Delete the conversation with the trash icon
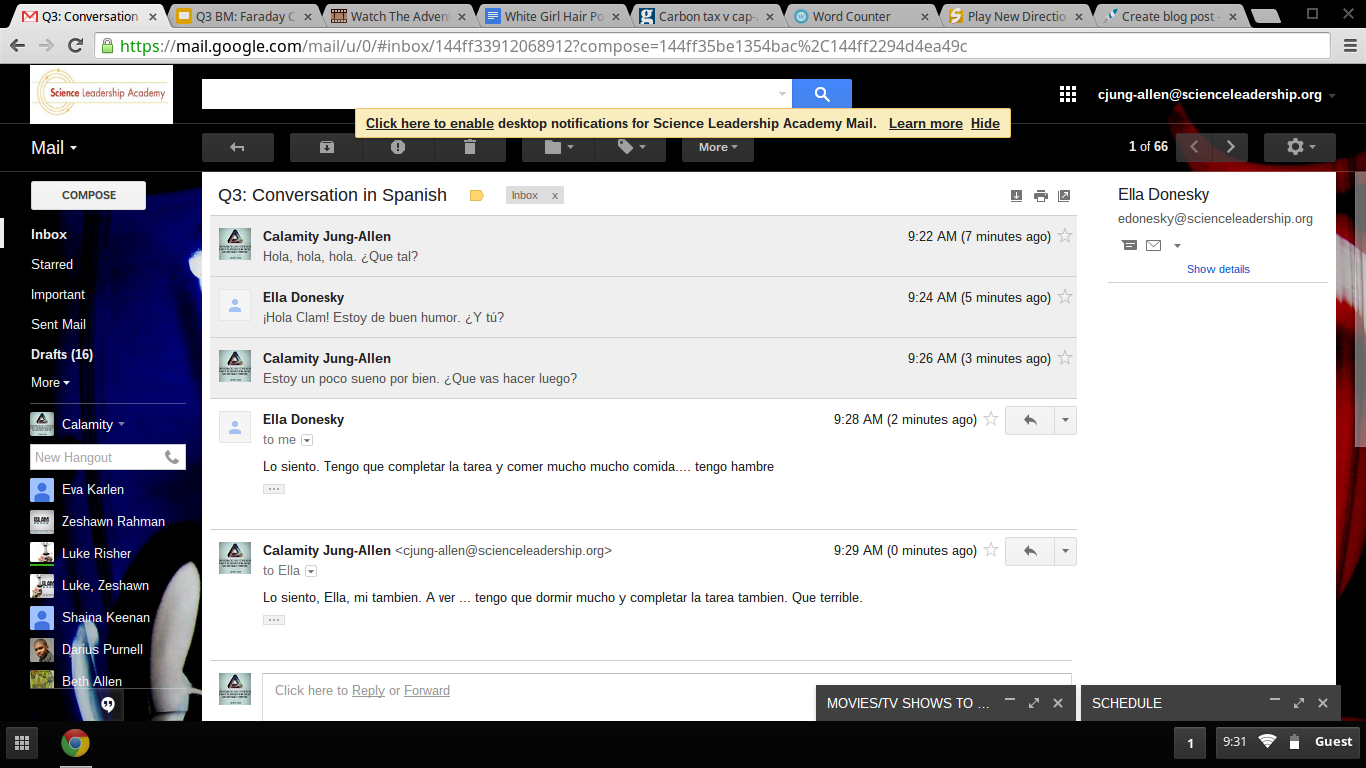The height and width of the screenshot is (768, 1366). click(470, 147)
